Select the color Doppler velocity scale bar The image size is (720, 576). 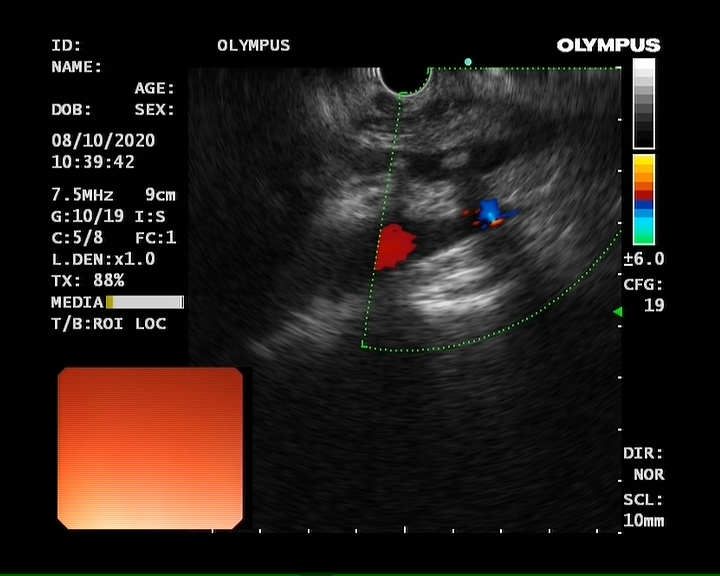pyautogui.click(x=644, y=199)
